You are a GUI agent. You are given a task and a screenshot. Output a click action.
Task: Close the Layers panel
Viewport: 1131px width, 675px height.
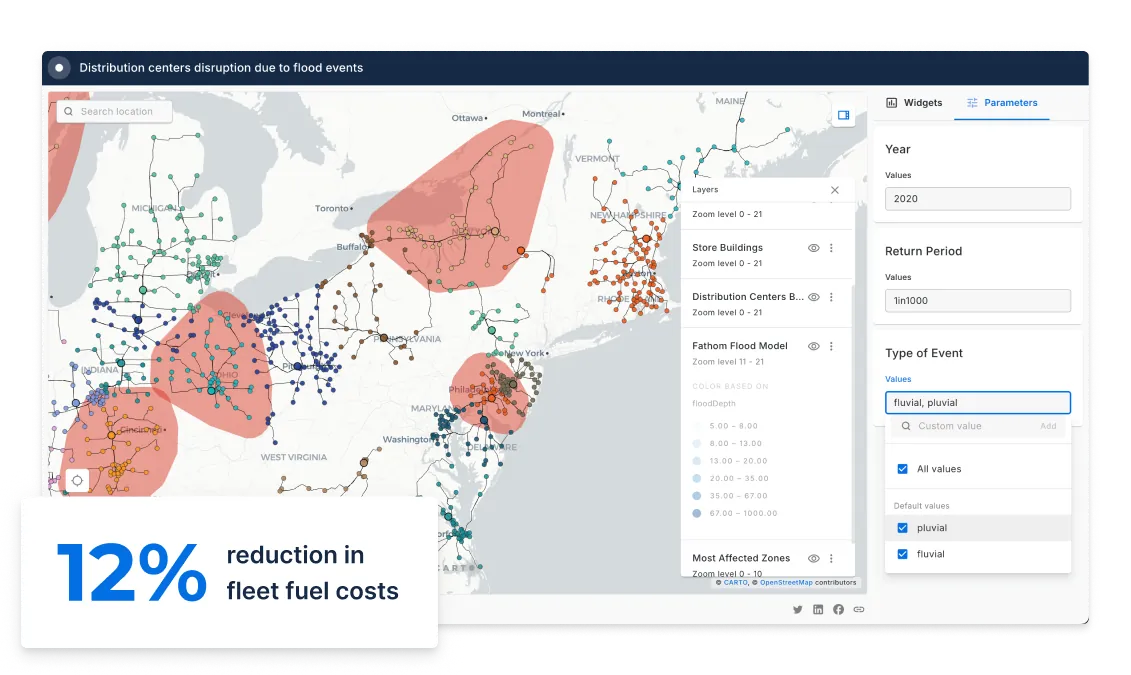click(835, 189)
